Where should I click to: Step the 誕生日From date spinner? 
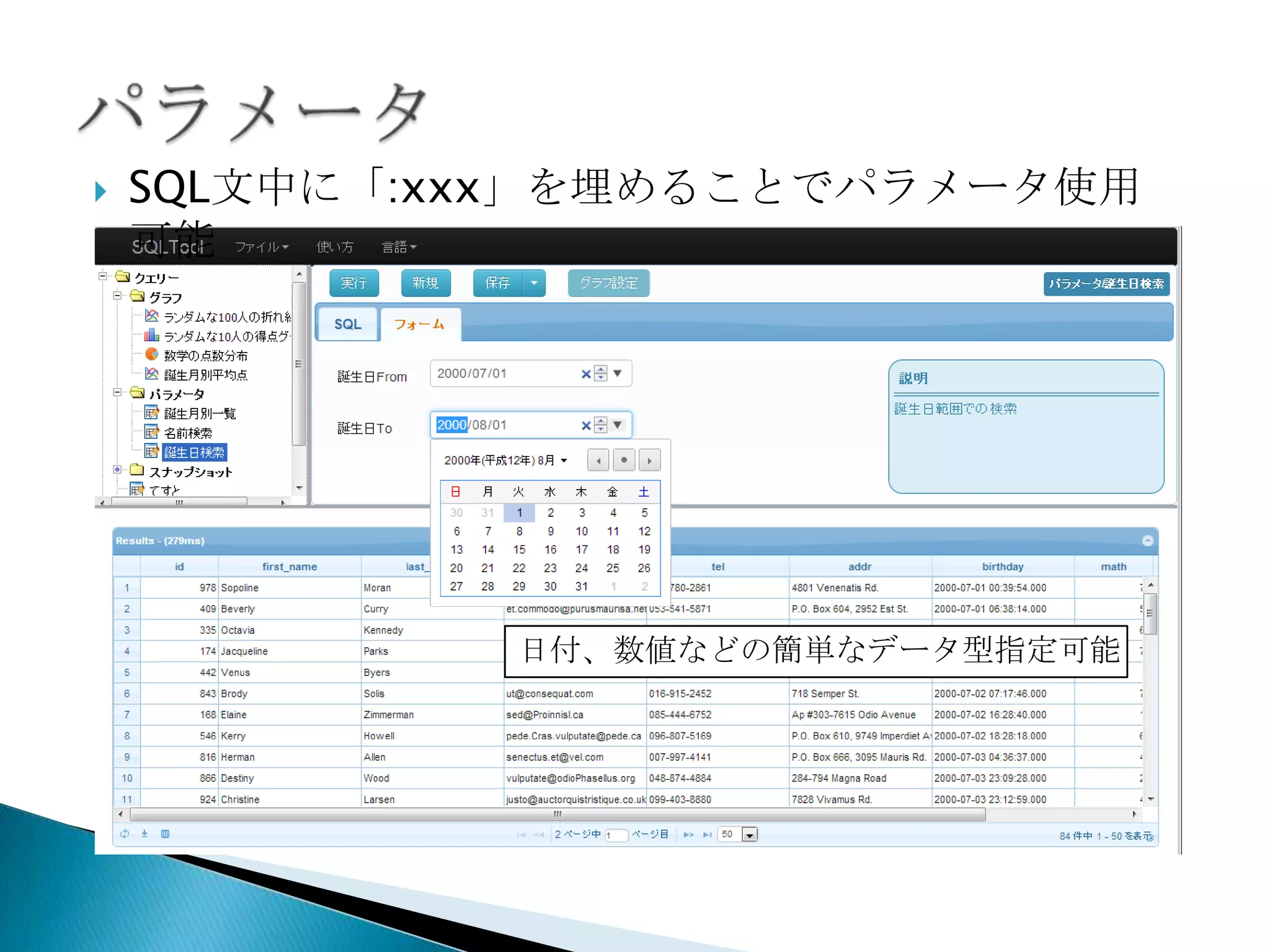point(600,374)
